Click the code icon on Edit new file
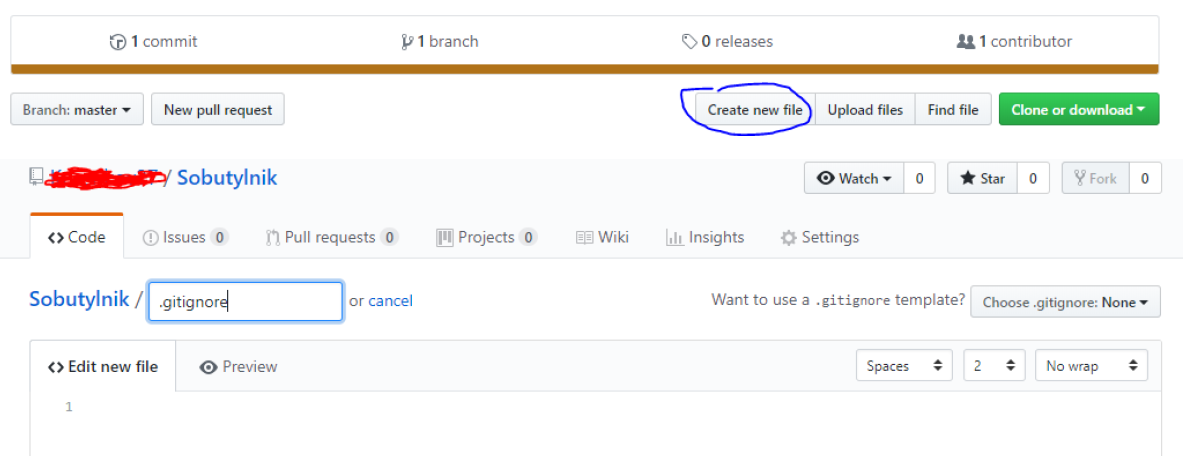The image size is (1183, 471). 56,368
